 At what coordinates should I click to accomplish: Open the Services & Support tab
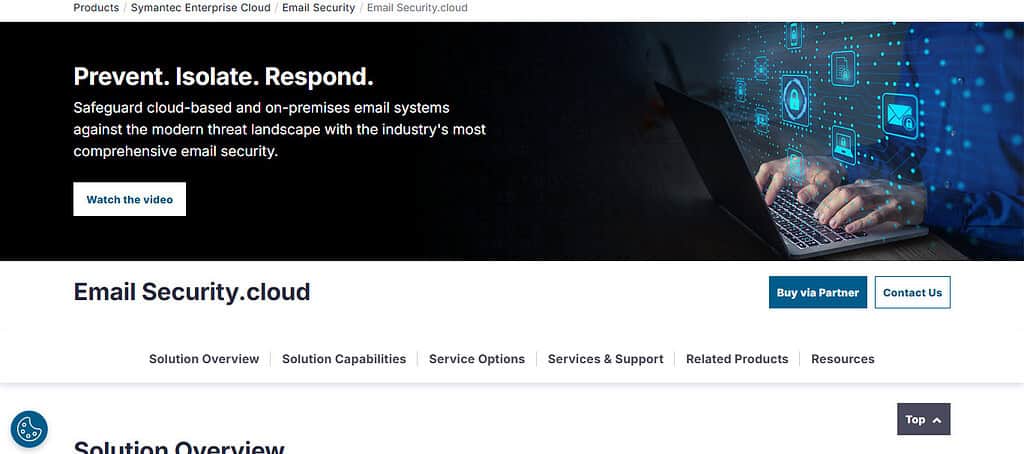click(605, 359)
